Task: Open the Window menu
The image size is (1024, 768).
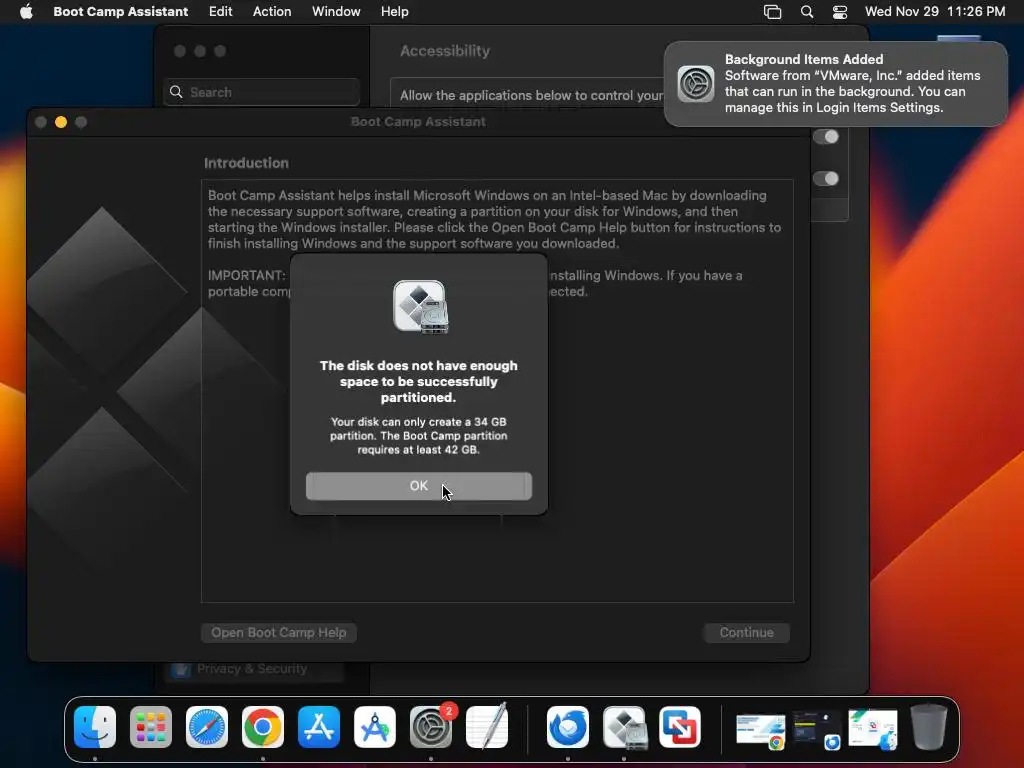Action: coord(336,12)
